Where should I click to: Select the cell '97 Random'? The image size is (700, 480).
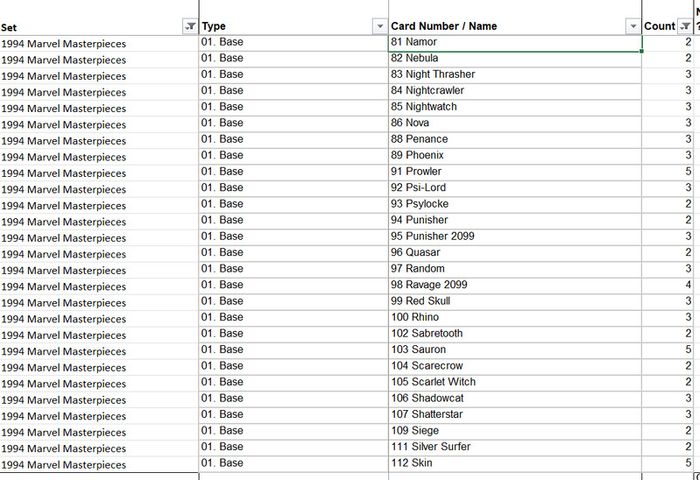click(x=515, y=270)
